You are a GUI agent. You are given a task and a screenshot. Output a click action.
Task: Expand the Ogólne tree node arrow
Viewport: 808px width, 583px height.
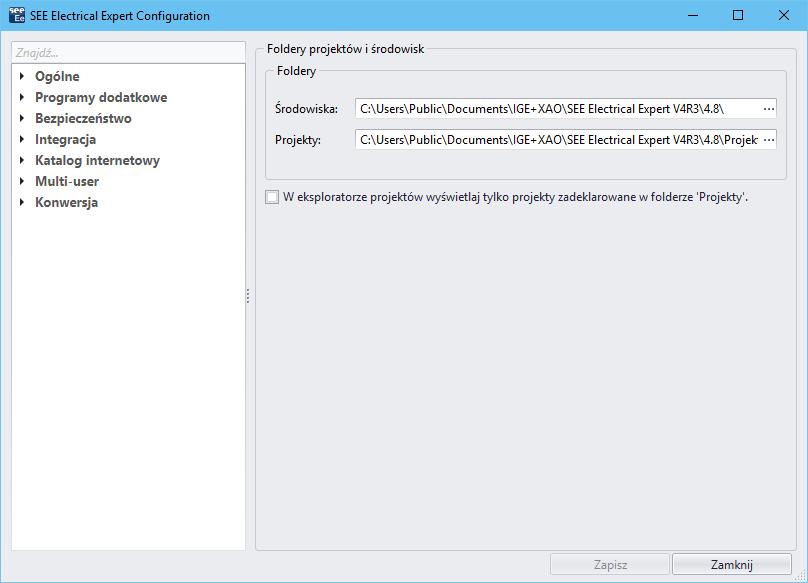pyautogui.click(x=22, y=76)
